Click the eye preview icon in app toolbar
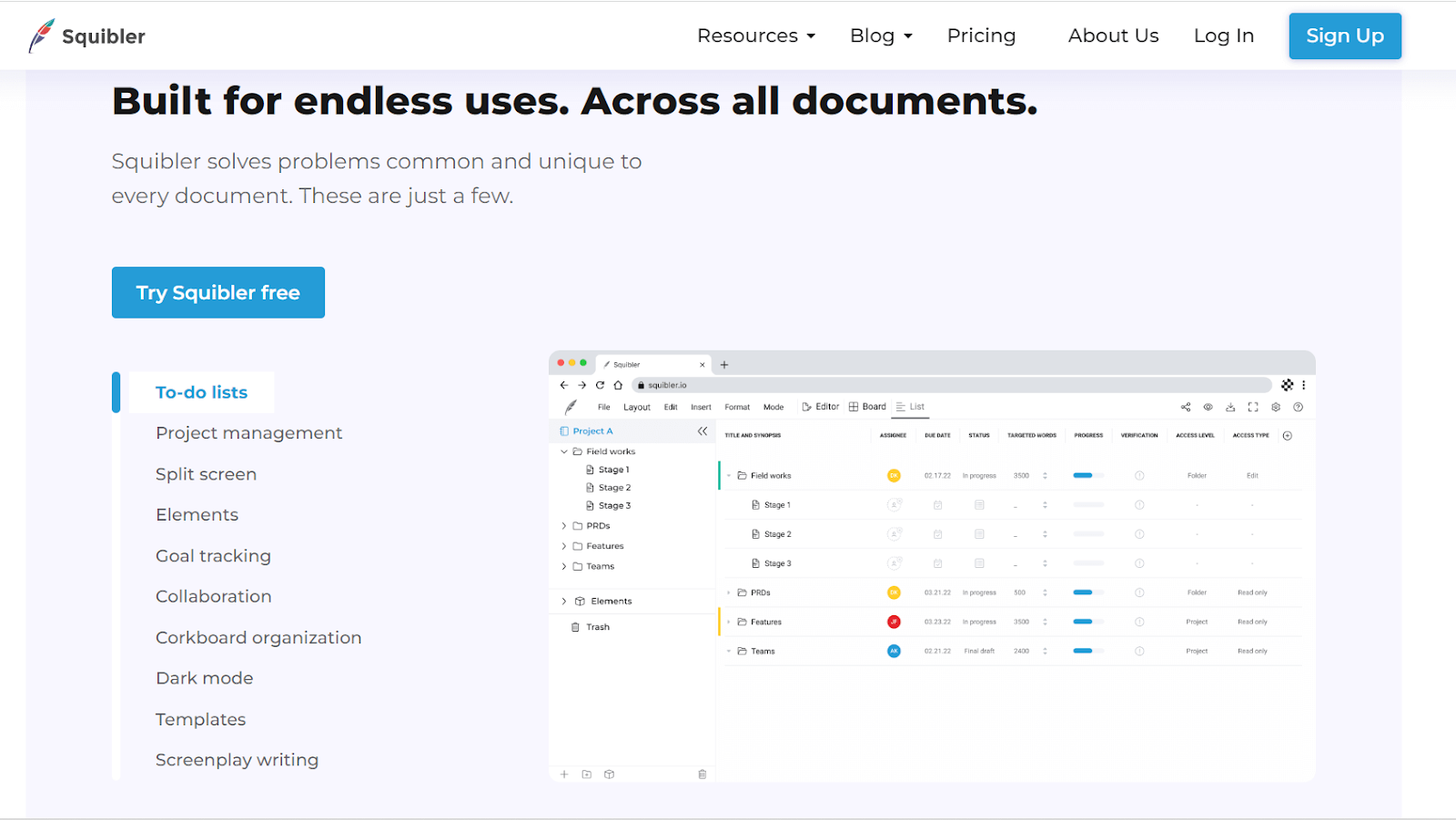Image resolution: width=1456 pixels, height=820 pixels. pos(1208,407)
